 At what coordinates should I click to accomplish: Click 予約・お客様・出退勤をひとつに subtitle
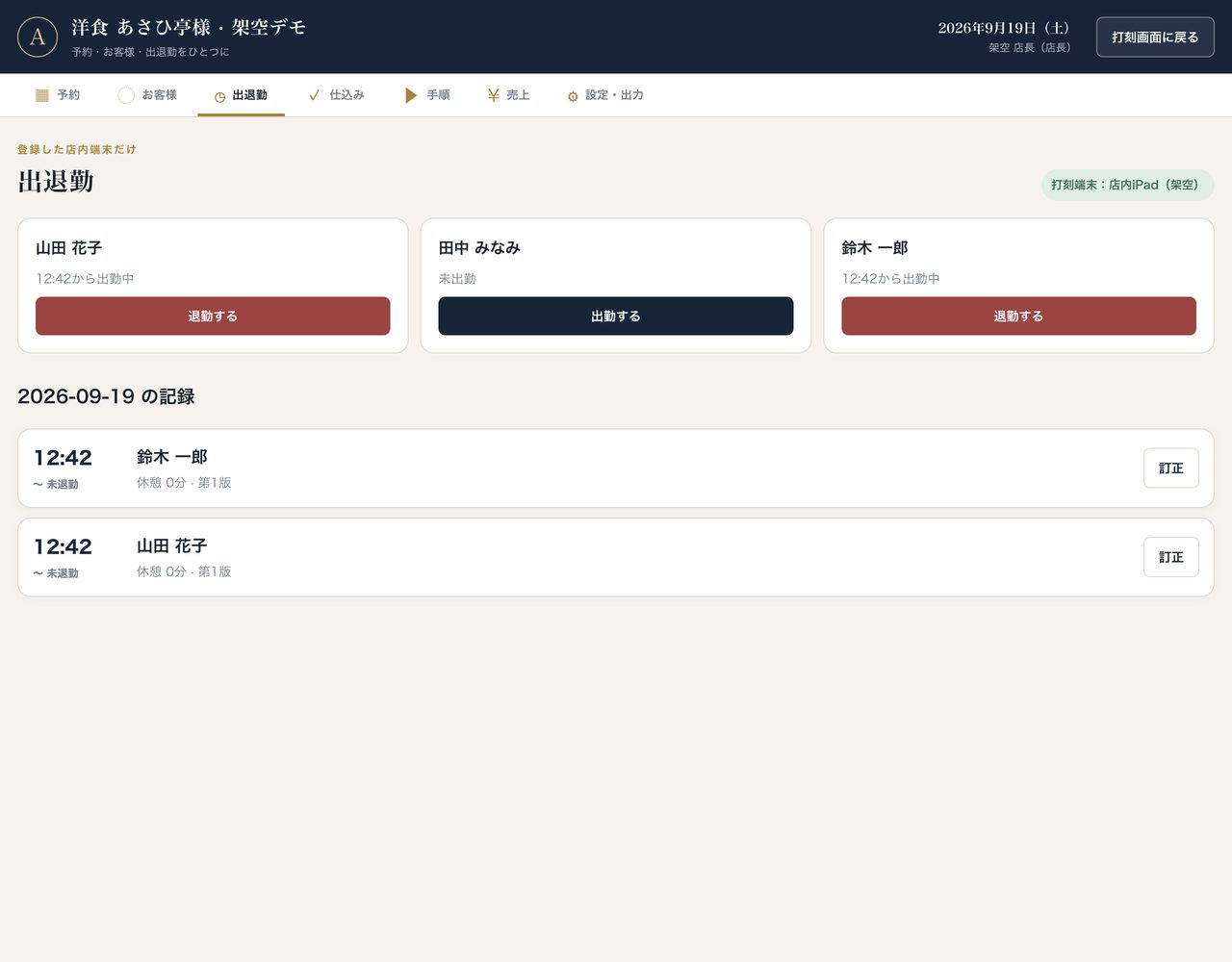pyautogui.click(x=150, y=52)
